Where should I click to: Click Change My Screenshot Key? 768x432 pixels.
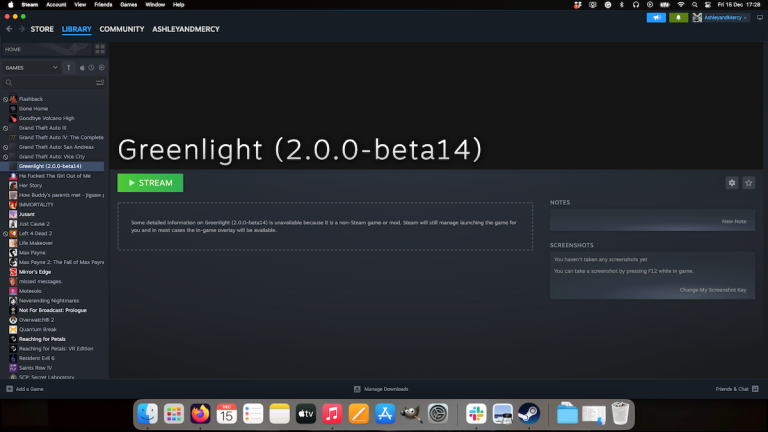pos(713,289)
